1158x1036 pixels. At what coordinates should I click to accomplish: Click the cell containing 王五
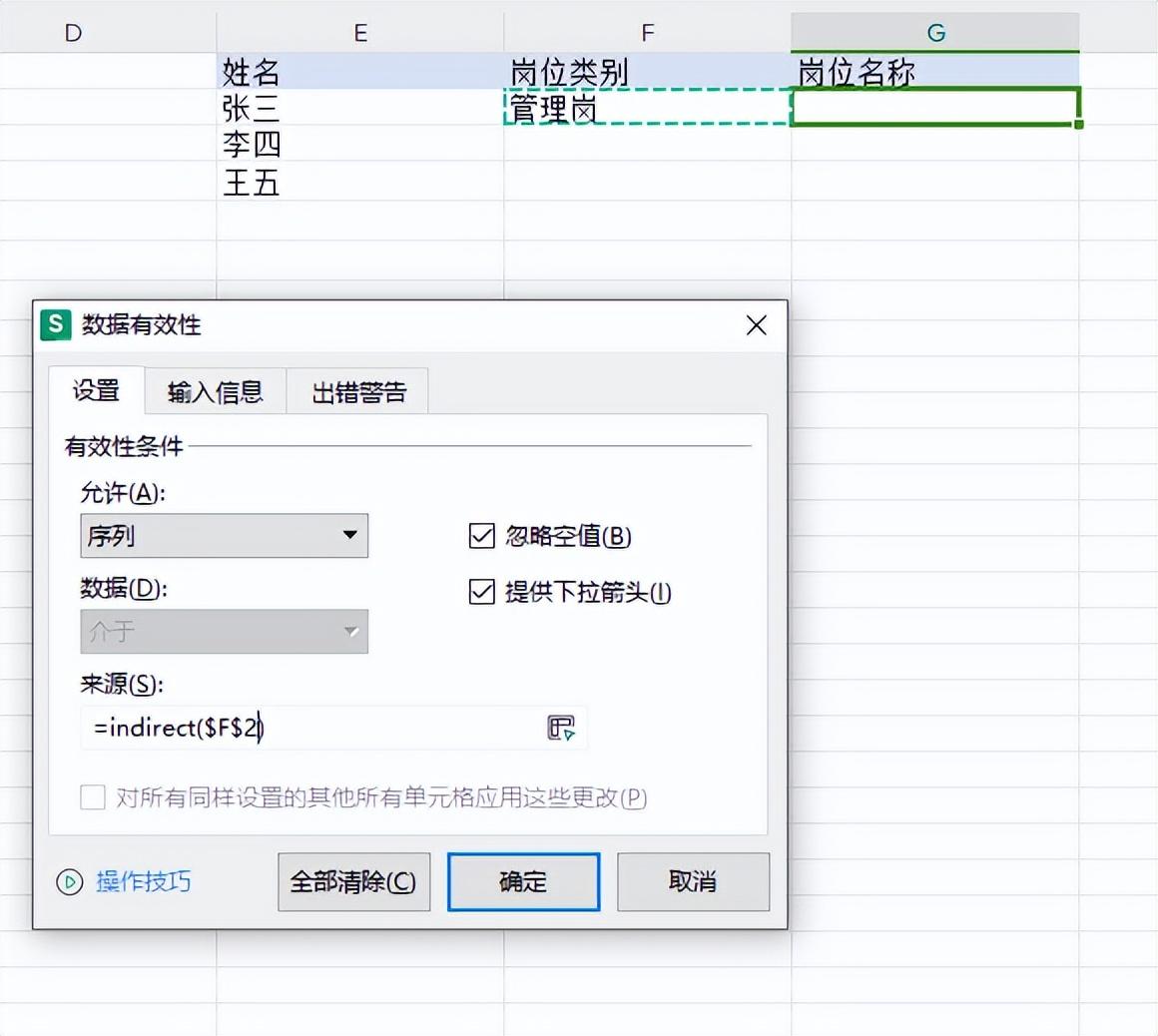[360, 182]
